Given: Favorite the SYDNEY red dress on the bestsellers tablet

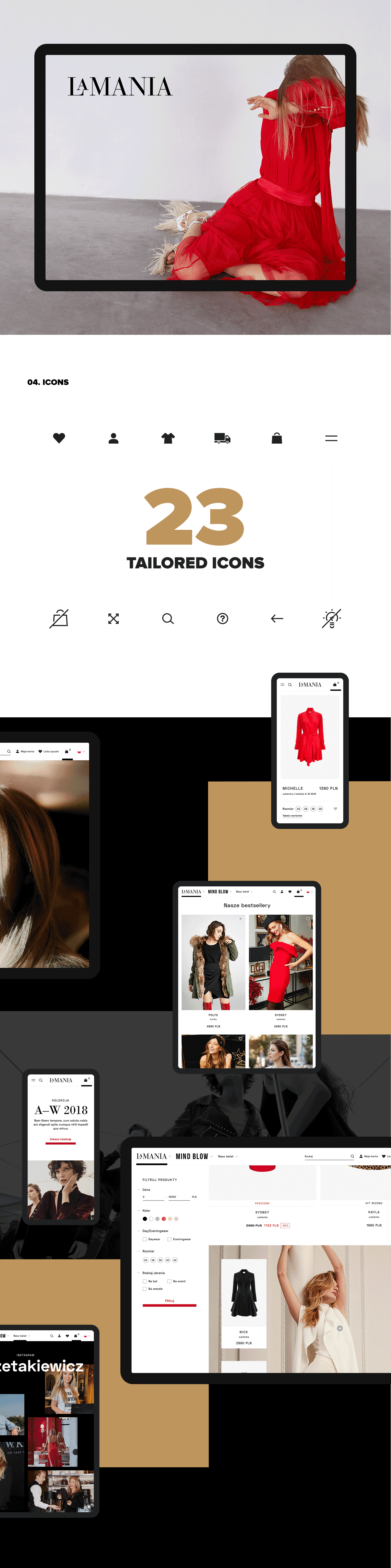Looking at the screenshot, I should [308, 919].
